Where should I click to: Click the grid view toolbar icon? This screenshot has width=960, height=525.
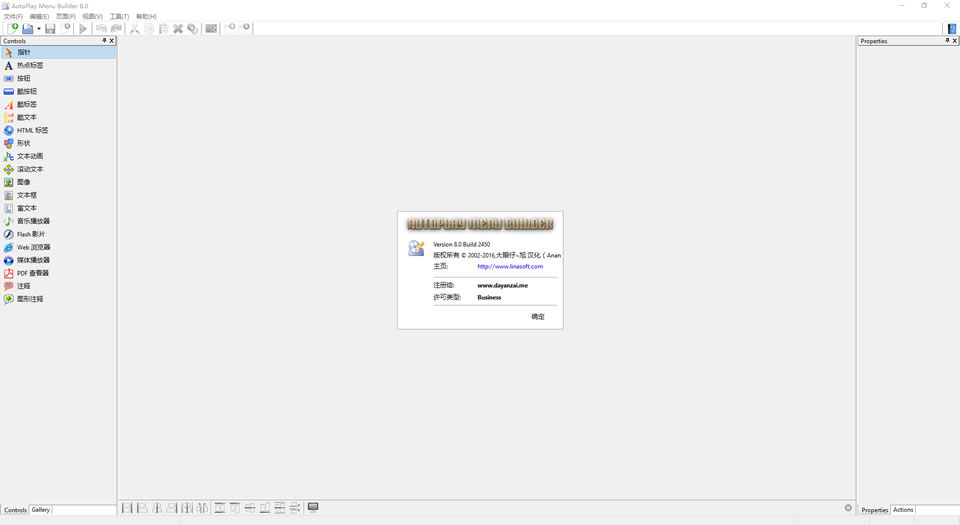coord(211,28)
